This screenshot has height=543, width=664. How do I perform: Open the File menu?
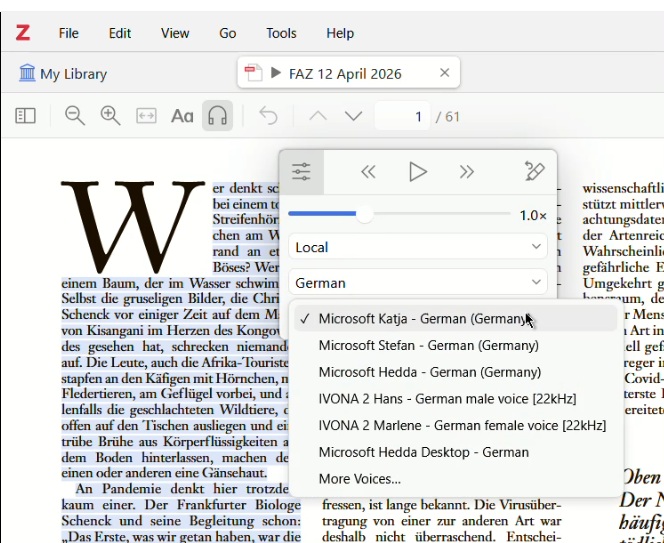point(69,33)
